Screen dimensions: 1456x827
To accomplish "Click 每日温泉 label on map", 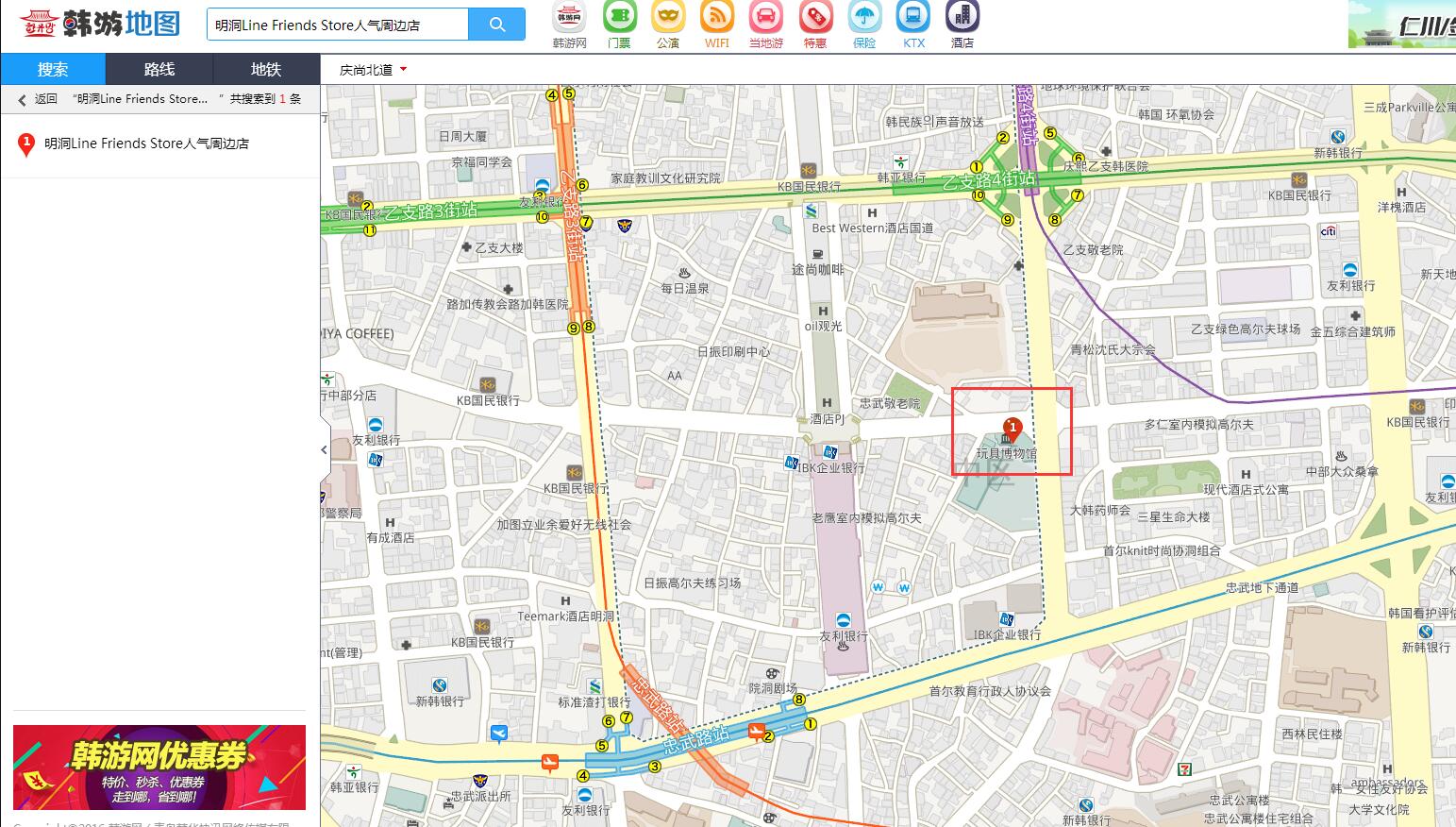I will pyautogui.click(x=685, y=288).
